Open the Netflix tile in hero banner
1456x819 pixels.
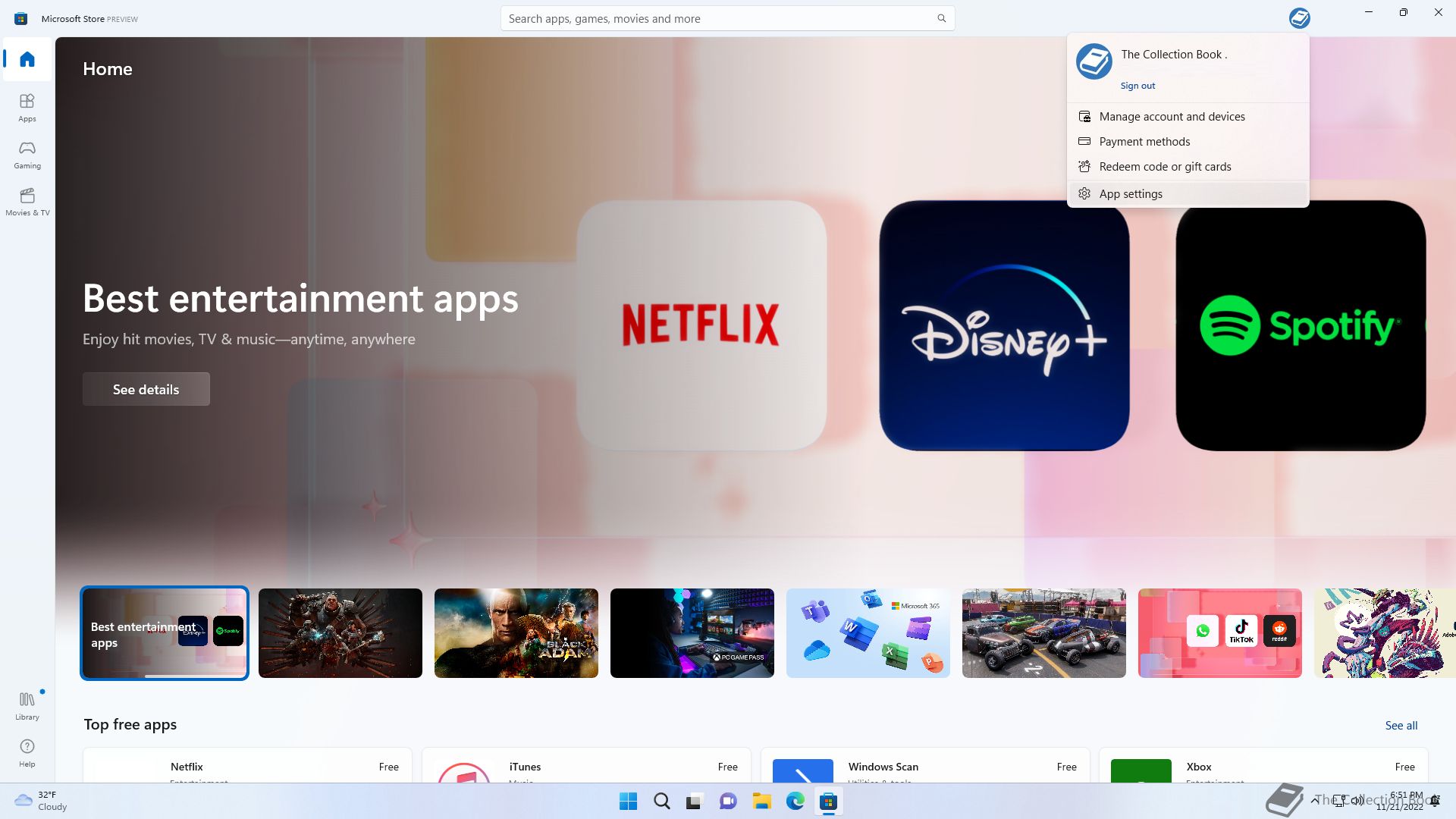(x=701, y=325)
